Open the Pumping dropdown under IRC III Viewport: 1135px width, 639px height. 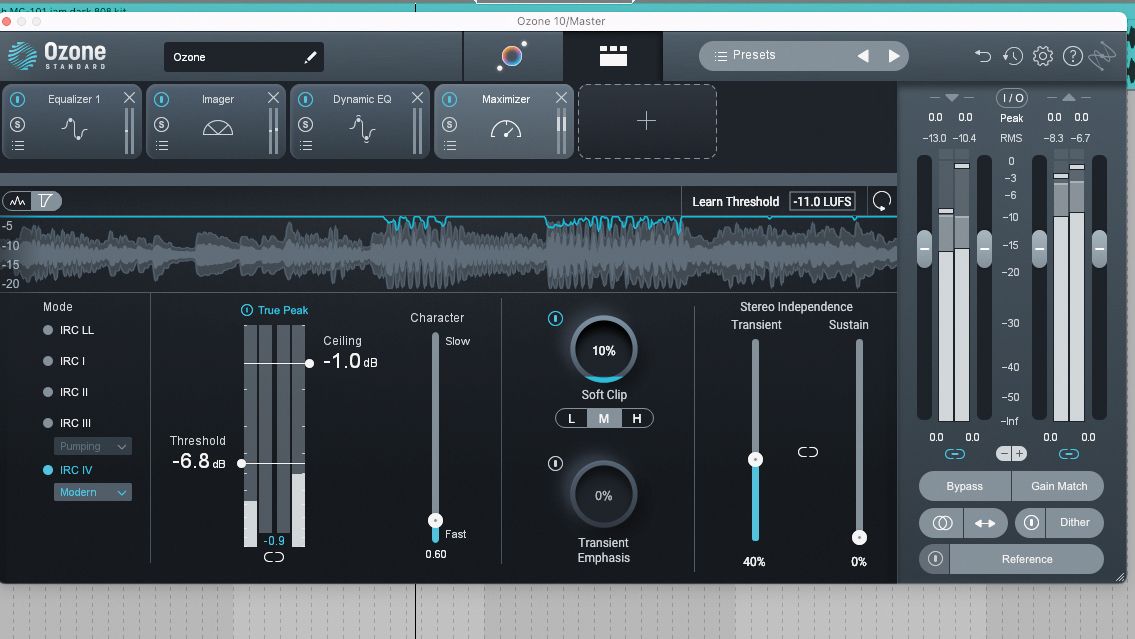point(92,445)
